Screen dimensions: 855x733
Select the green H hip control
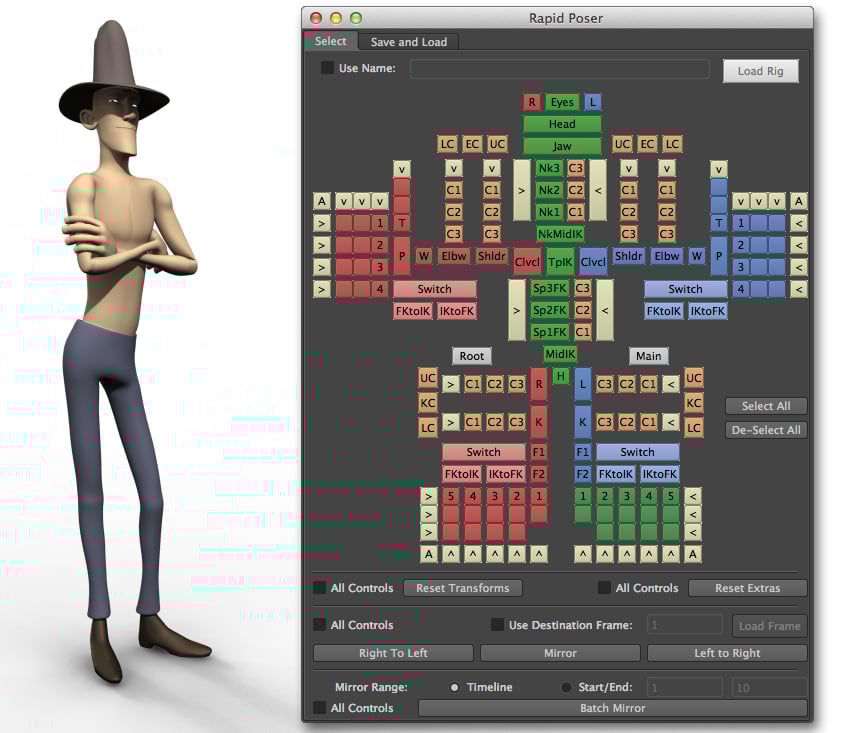click(561, 376)
